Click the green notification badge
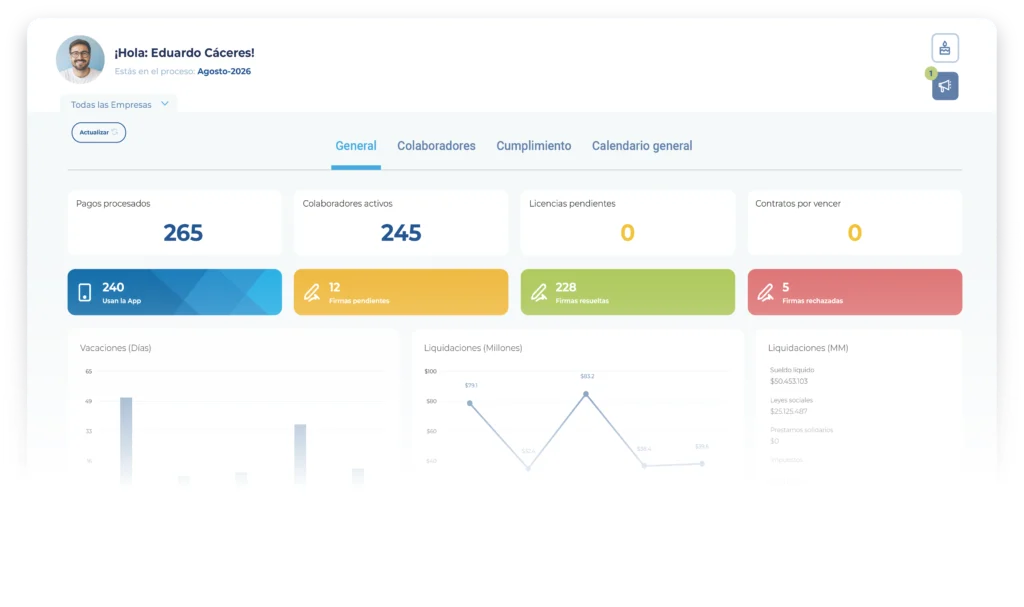Viewport: 1024px width, 607px height. tap(931, 73)
